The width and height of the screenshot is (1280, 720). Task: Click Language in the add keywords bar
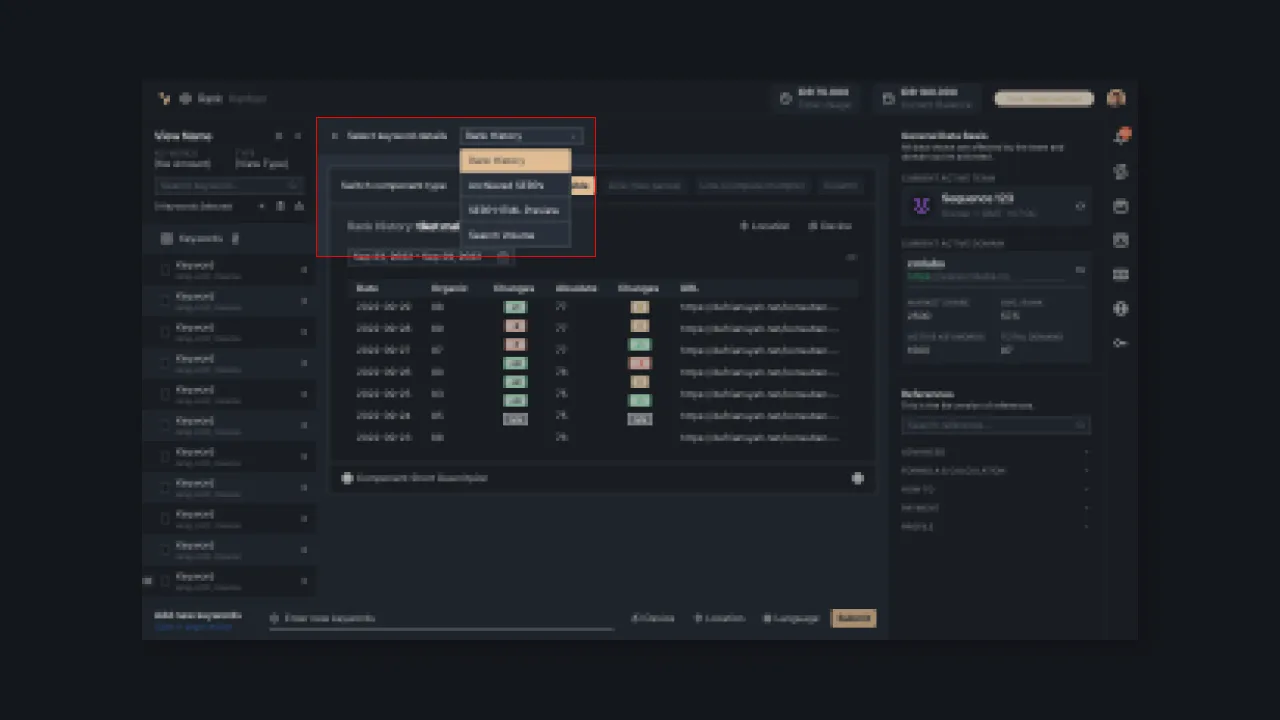coord(791,618)
